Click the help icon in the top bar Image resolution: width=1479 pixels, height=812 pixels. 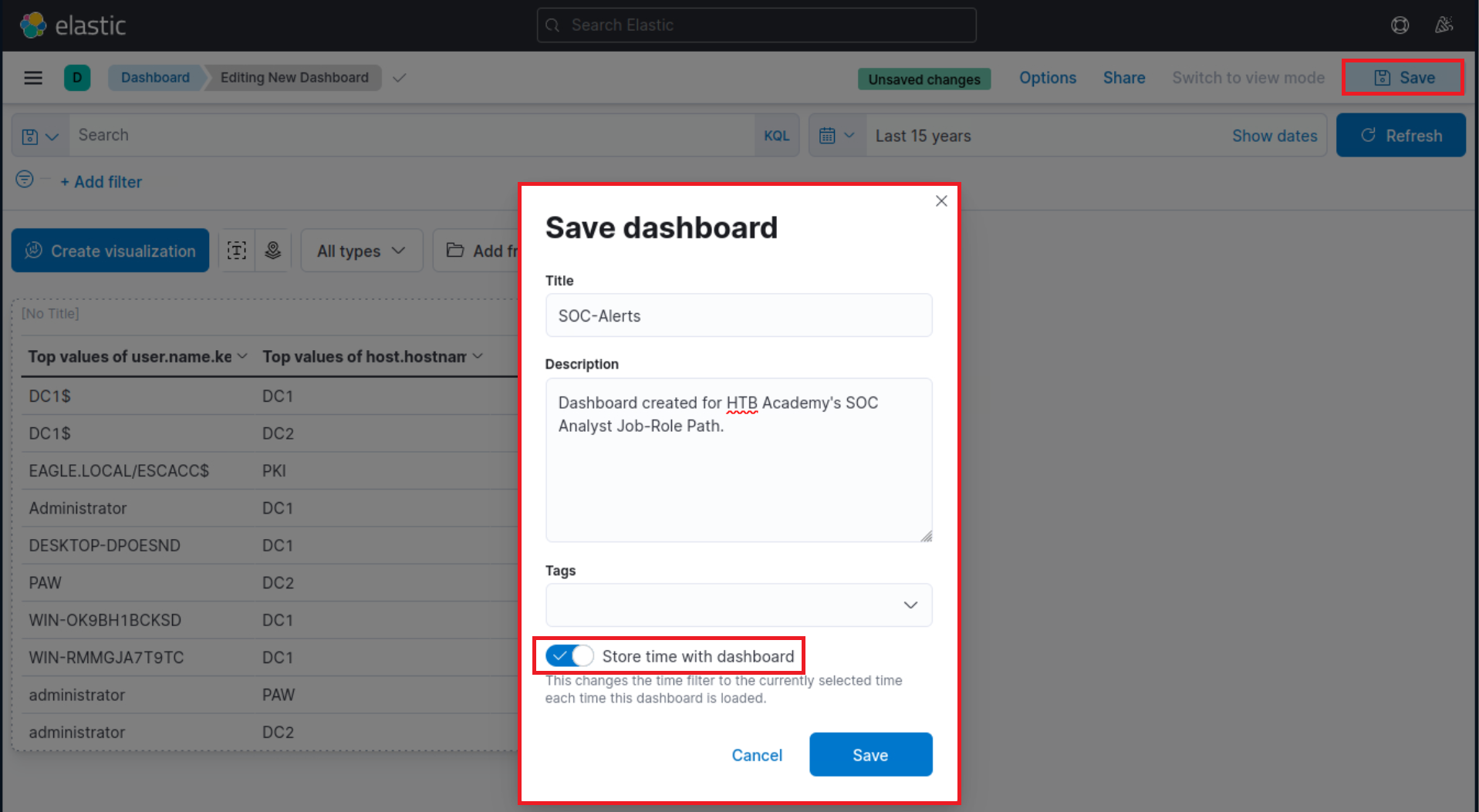1400,25
